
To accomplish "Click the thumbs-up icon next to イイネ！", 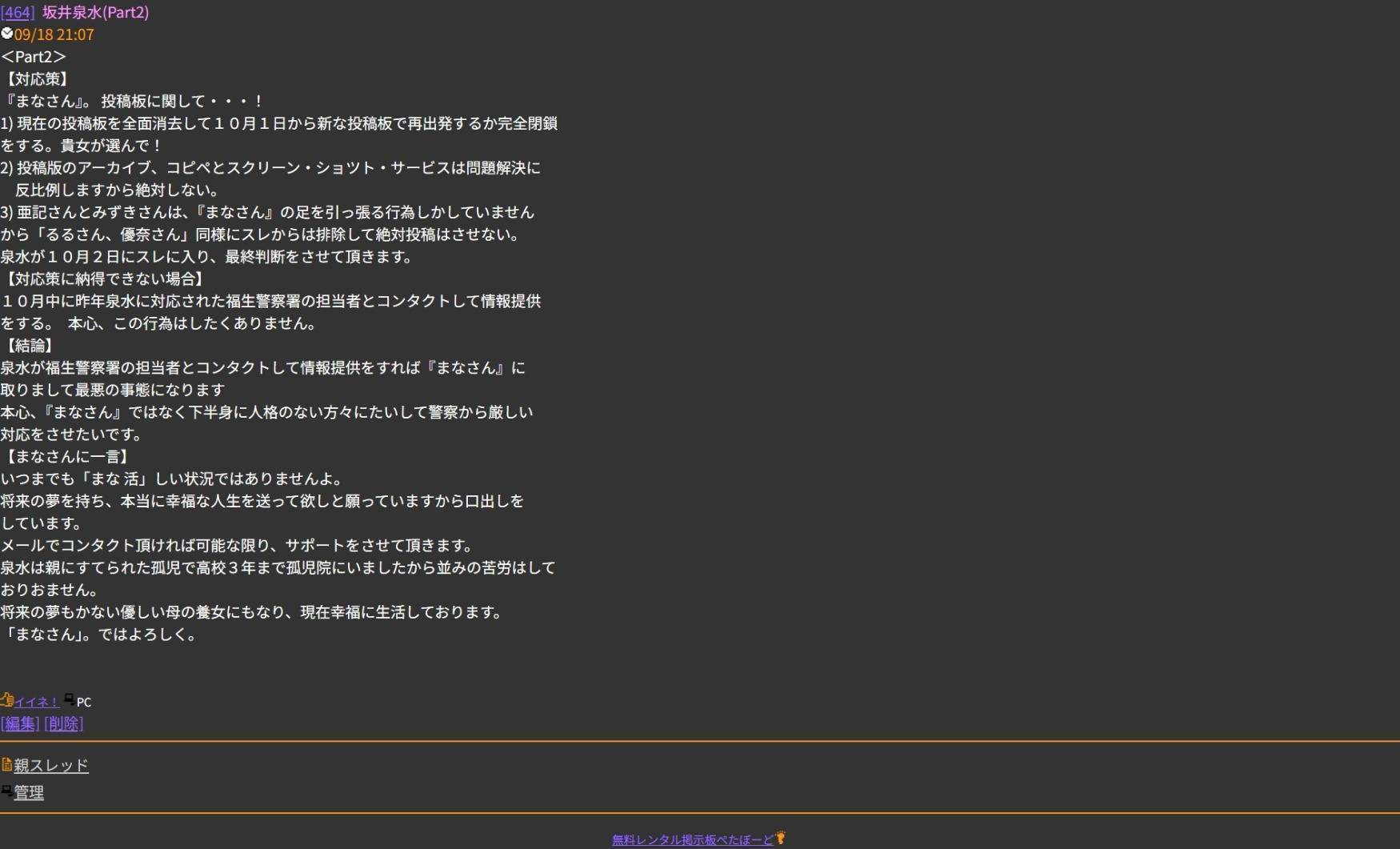I will tap(6, 700).
